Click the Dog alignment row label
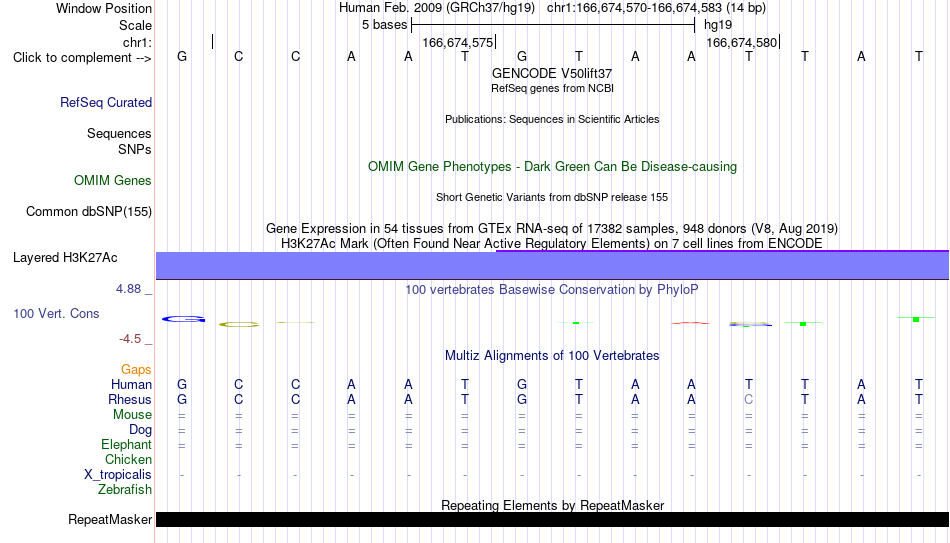The image size is (950, 543). pyautogui.click(x=141, y=430)
